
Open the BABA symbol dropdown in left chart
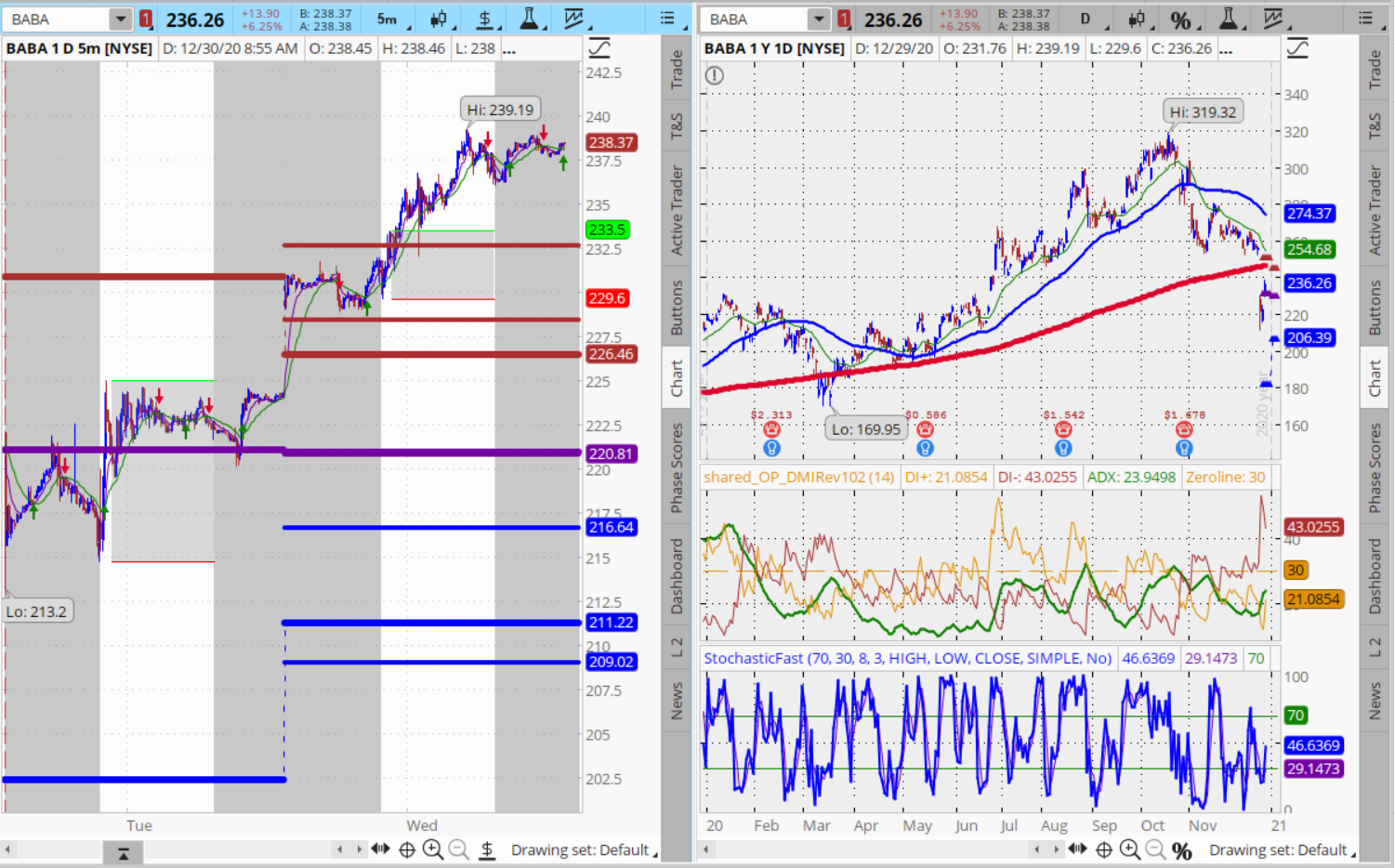(121, 19)
